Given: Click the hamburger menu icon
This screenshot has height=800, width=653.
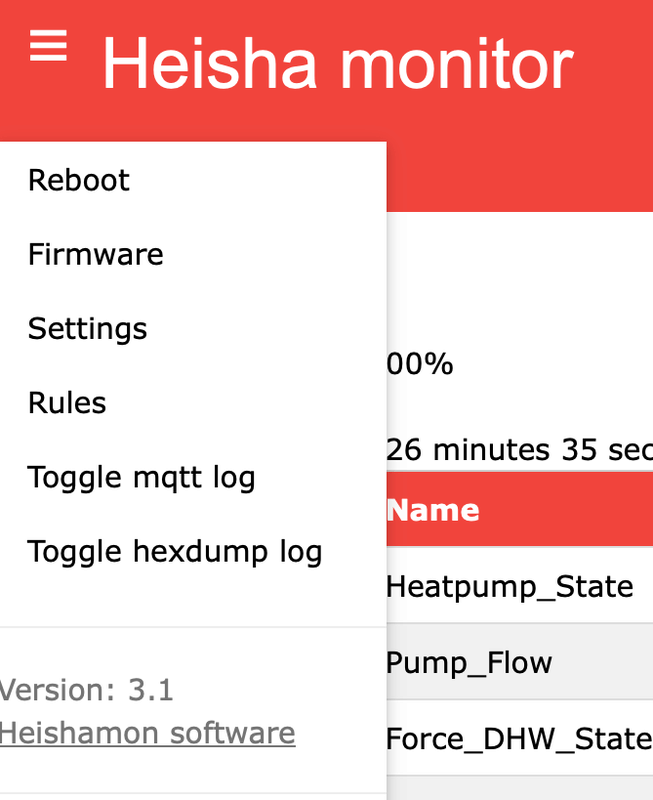Looking at the screenshot, I should (48, 46).
